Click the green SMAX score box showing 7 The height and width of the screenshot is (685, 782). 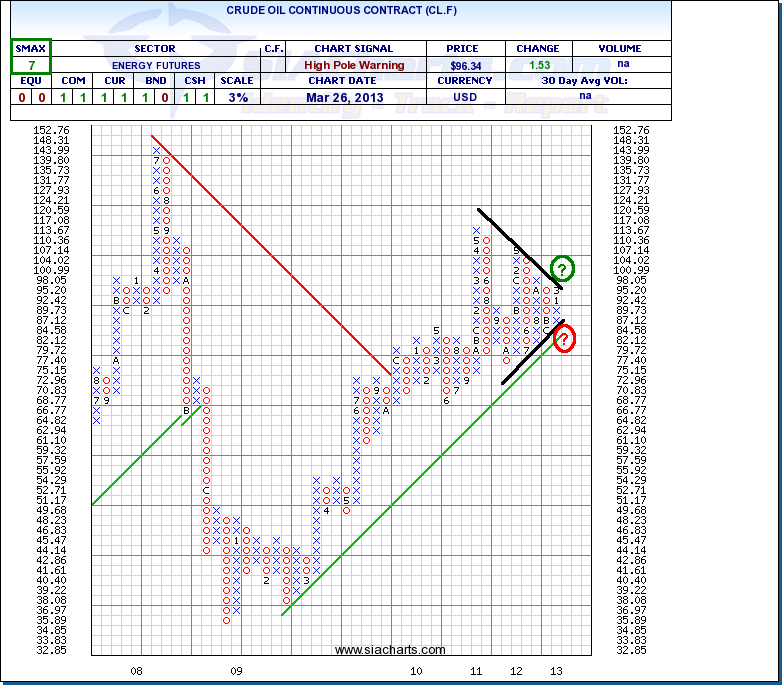tap(31, 64)
